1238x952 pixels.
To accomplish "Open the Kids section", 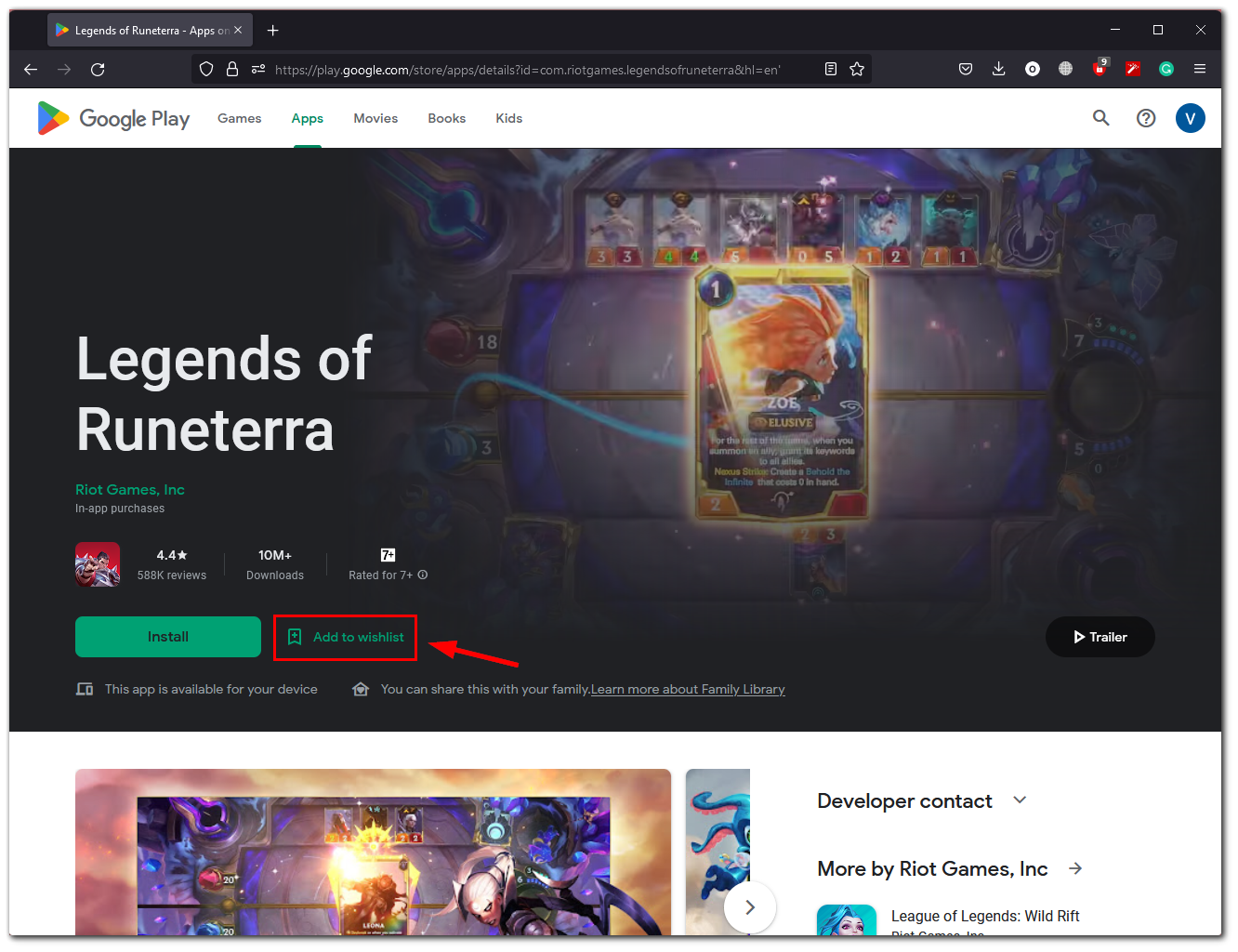I will [509, 118].
